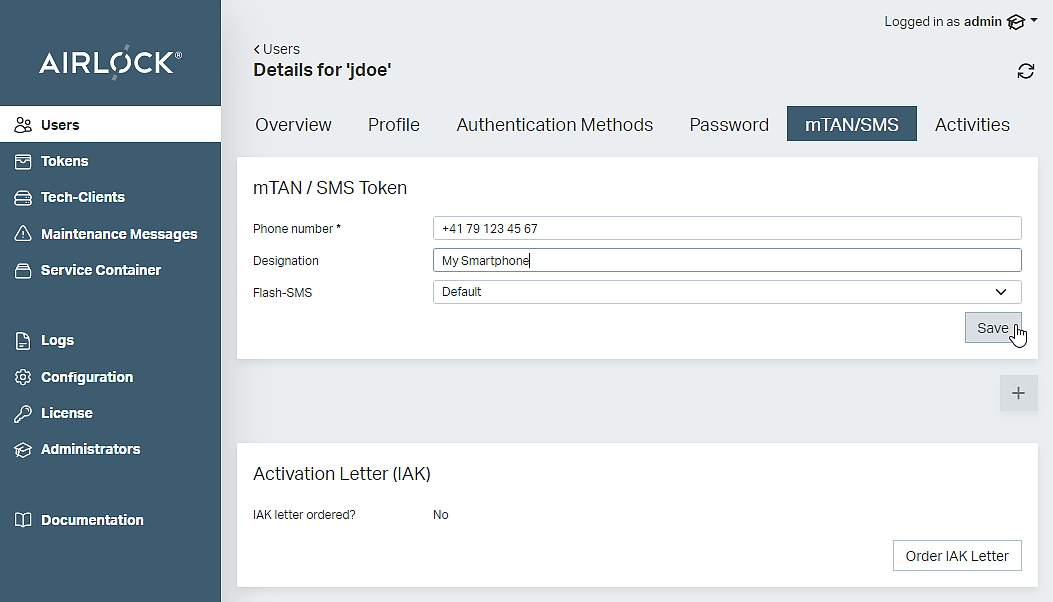The image size is (1053, 602).
Task: Click the Service Container icon
Action: pyautogui.click(x=23, y=270)
